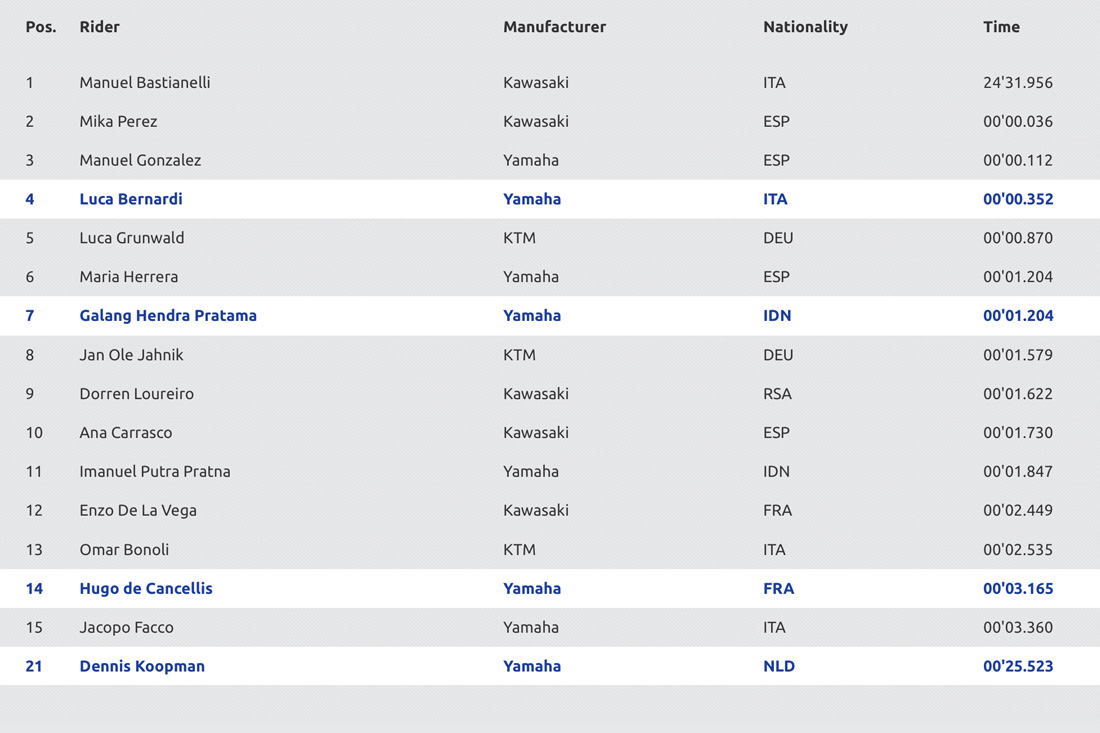Click the Time column header
1100x733 pixels.
(x=1001, y=27)
